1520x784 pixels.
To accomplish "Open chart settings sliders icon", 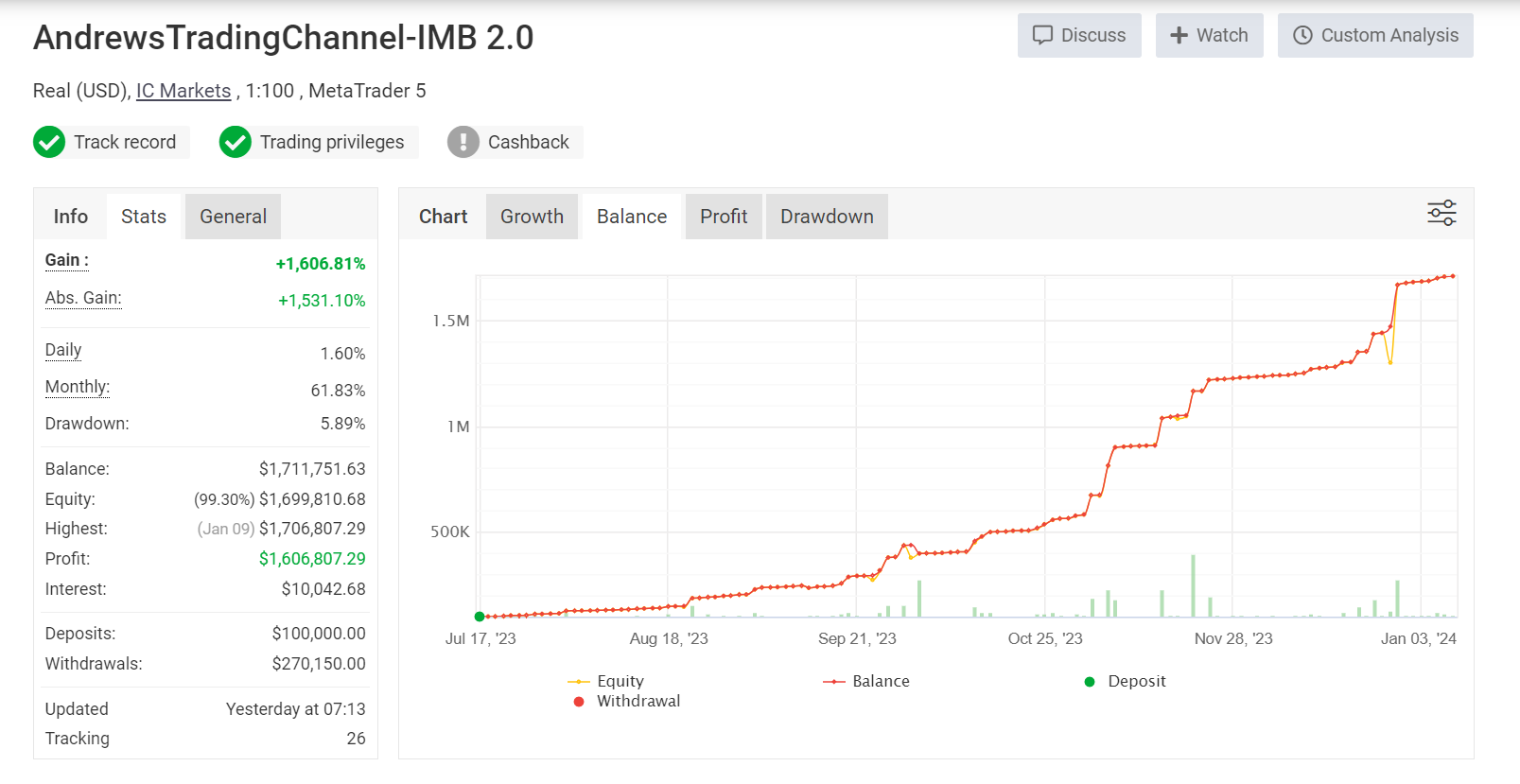I will (x=1441, y=213).
